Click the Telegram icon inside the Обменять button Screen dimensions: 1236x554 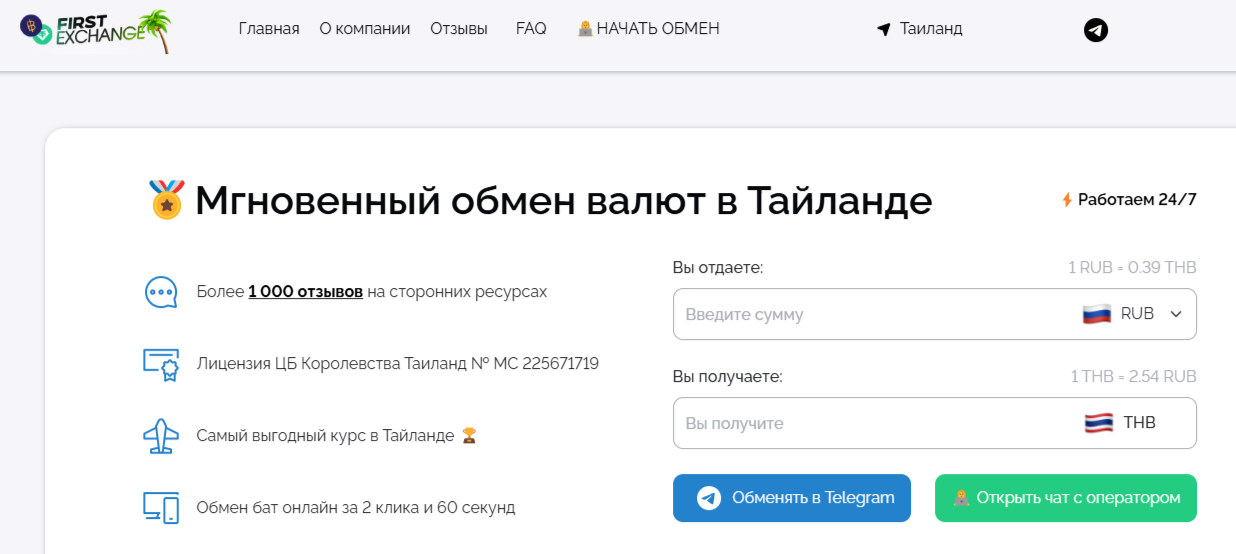click(709, 498)
